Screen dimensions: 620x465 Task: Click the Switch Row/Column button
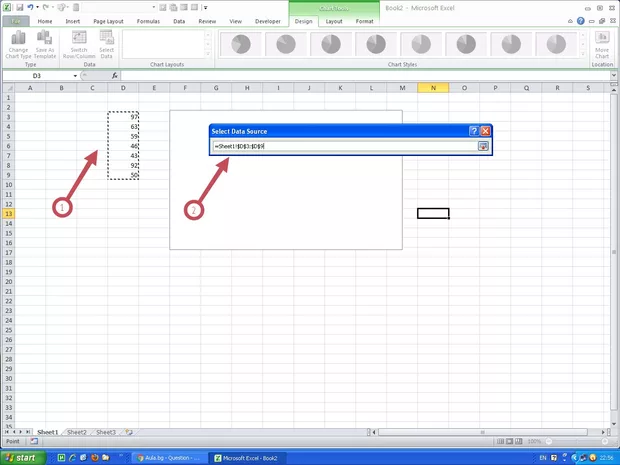(79, 45)
